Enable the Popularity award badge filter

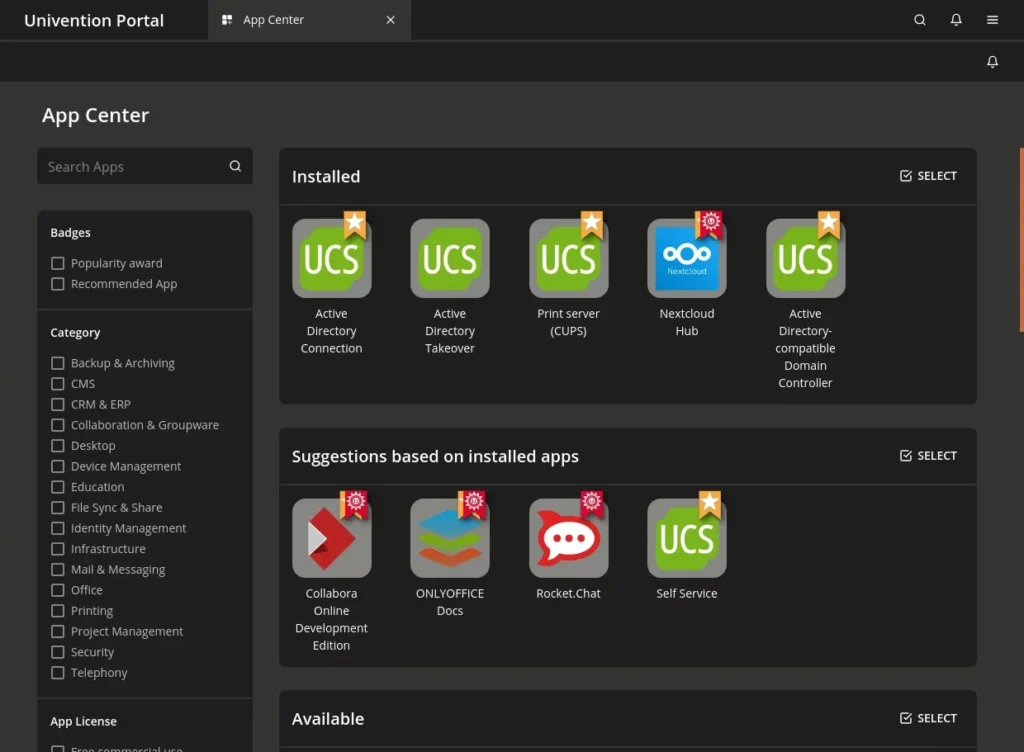[x=57, y=262]
